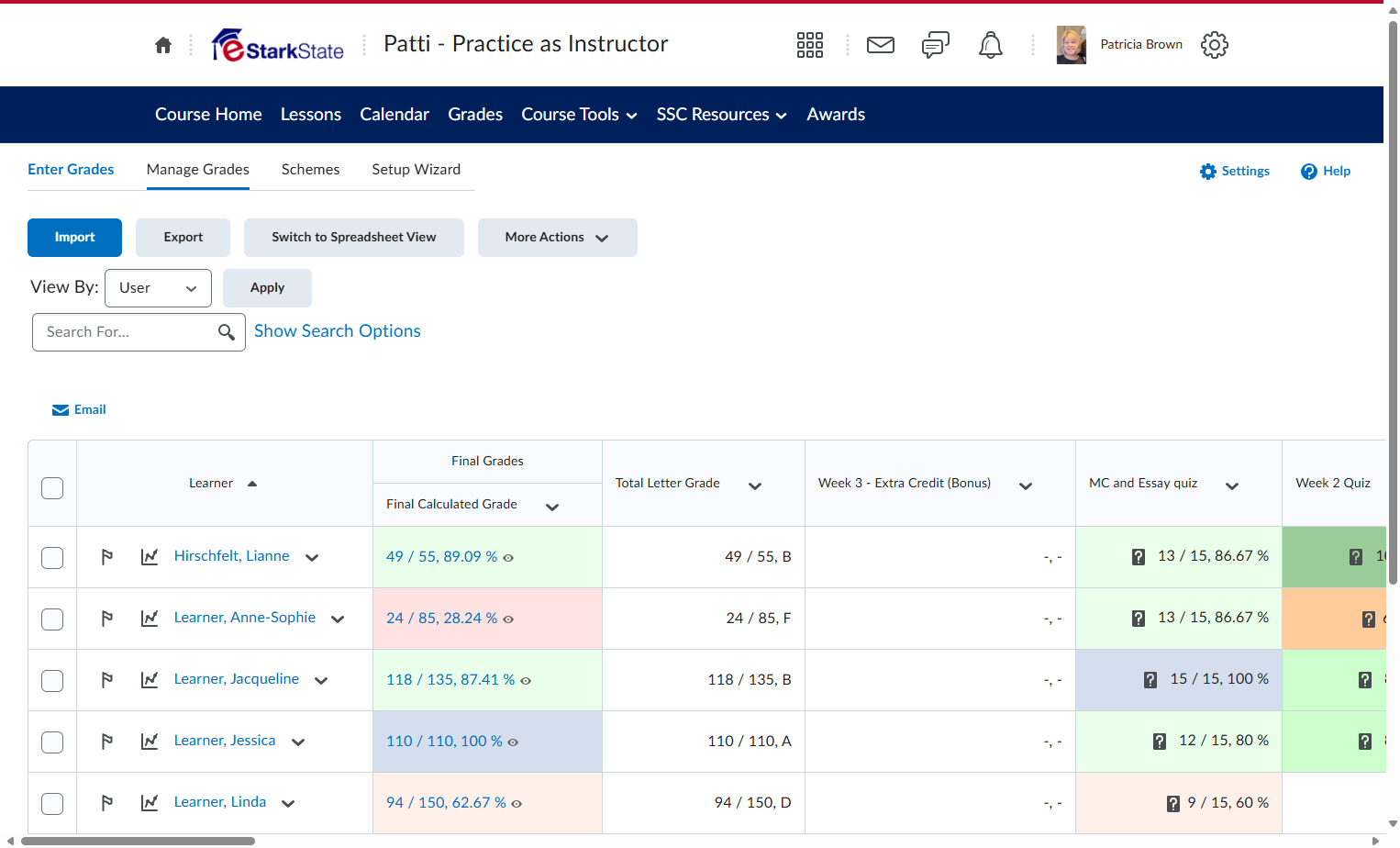This screenshot has height=848, width=1400.
Task: View progress chart for Learner, Linda
Action: [x=150, y=803]
